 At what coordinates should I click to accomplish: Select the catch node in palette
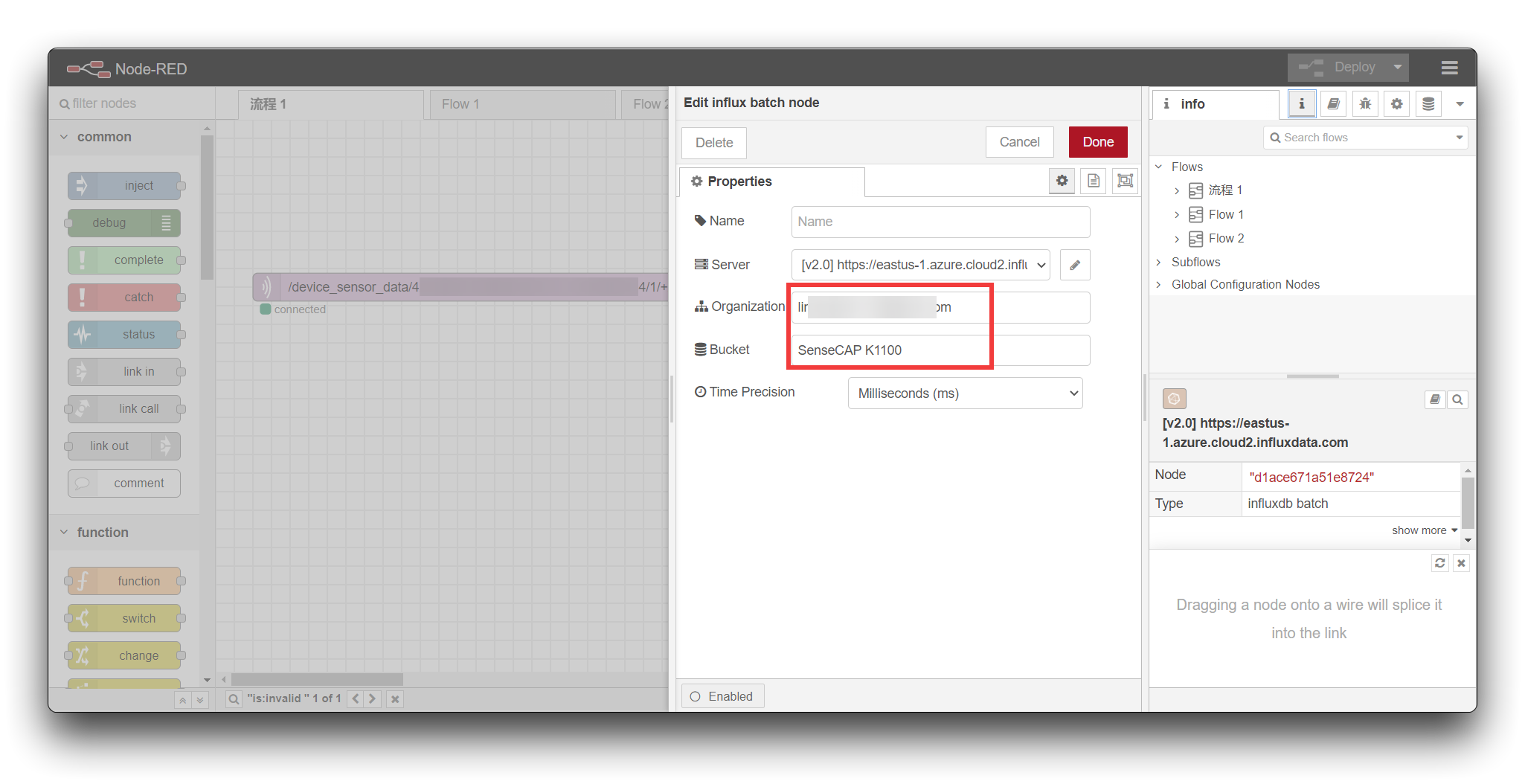(125, 298)
